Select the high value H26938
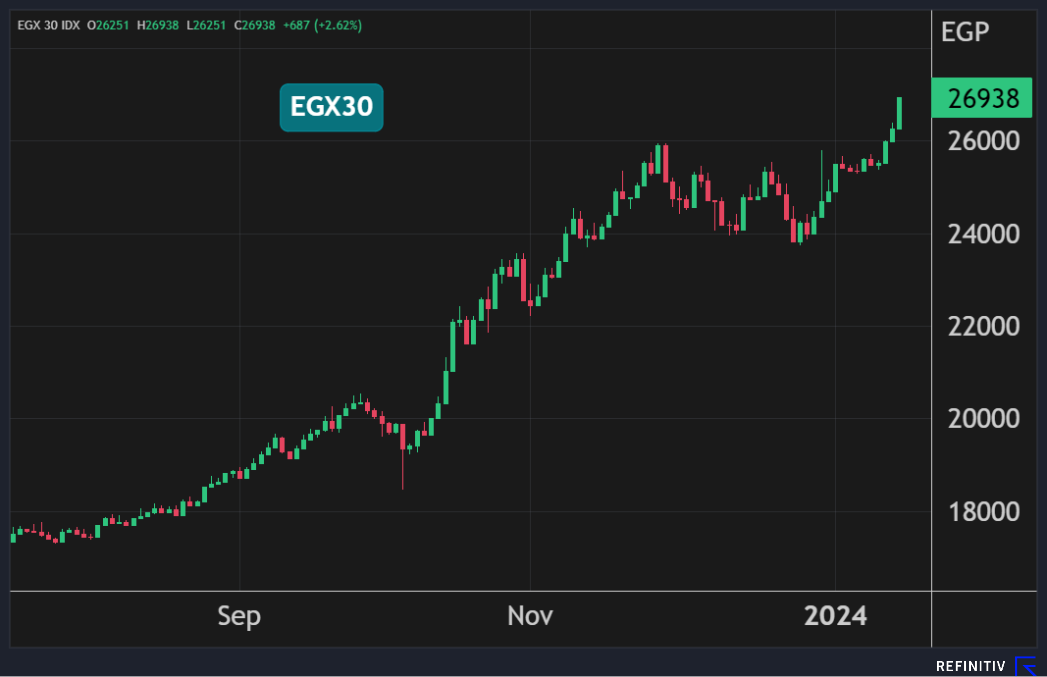The image size is (1047, 677). [x=160, y=24]
